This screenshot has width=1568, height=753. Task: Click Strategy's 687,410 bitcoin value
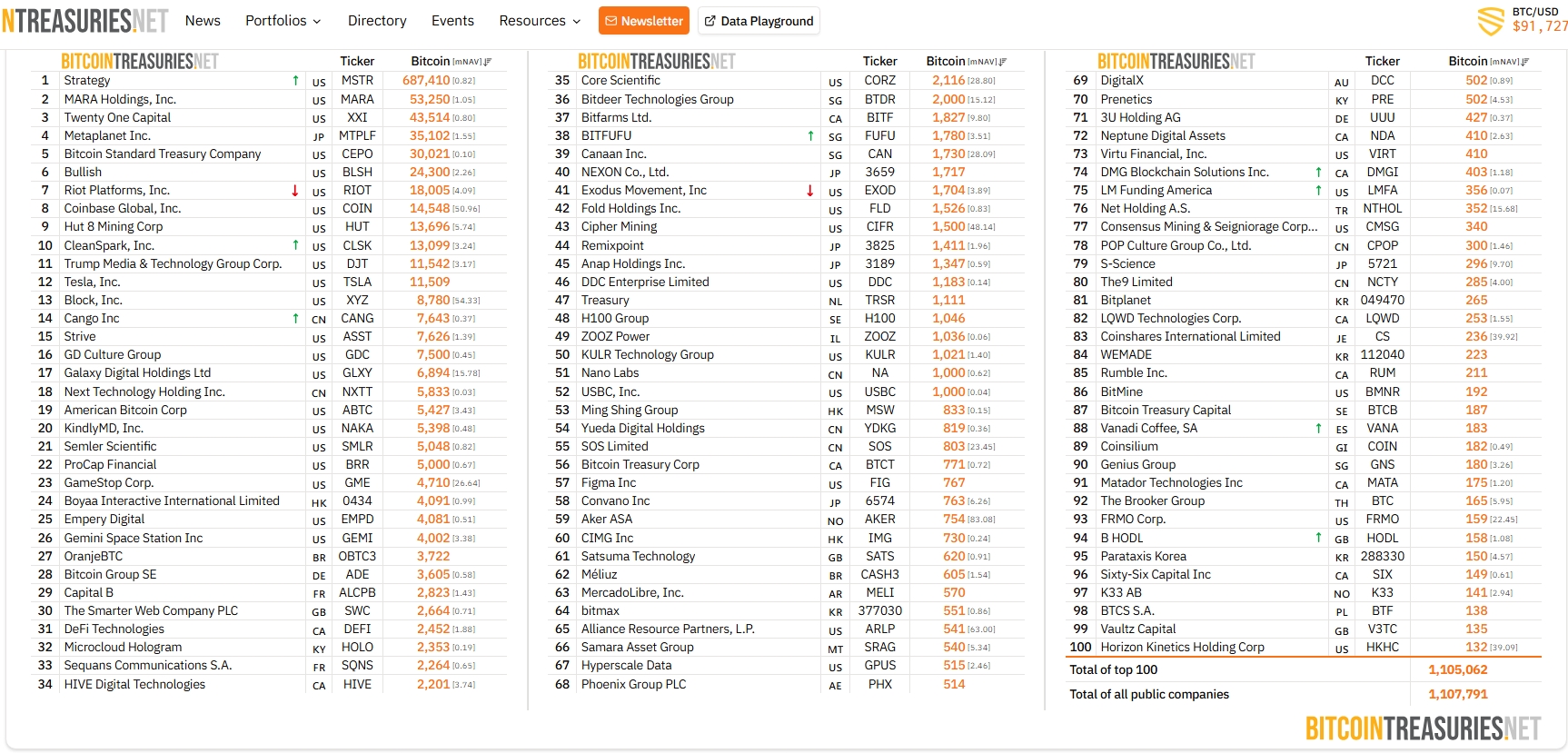pos(426,81)
